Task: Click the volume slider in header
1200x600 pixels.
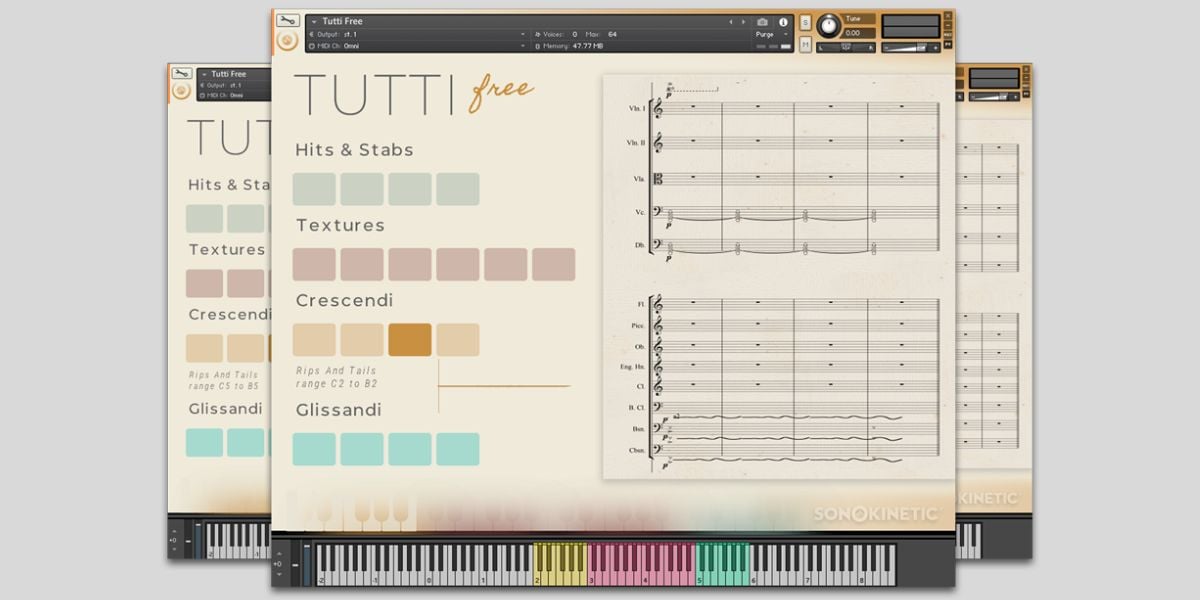Action: click(911, 47)
